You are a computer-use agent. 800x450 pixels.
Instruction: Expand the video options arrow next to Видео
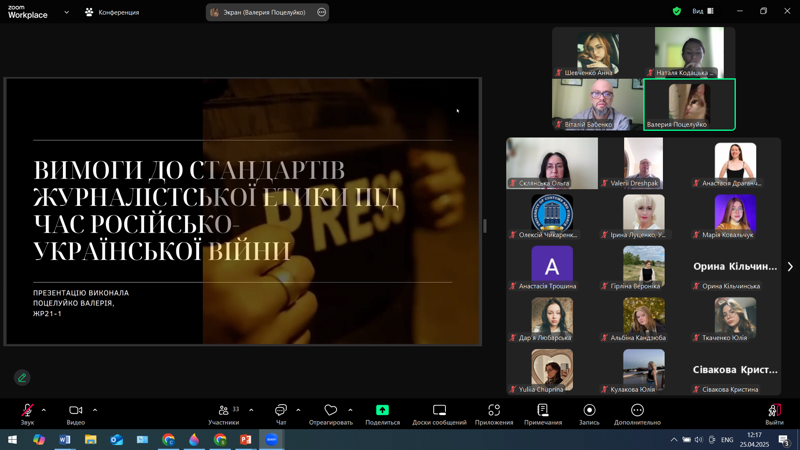coord(95,410)
